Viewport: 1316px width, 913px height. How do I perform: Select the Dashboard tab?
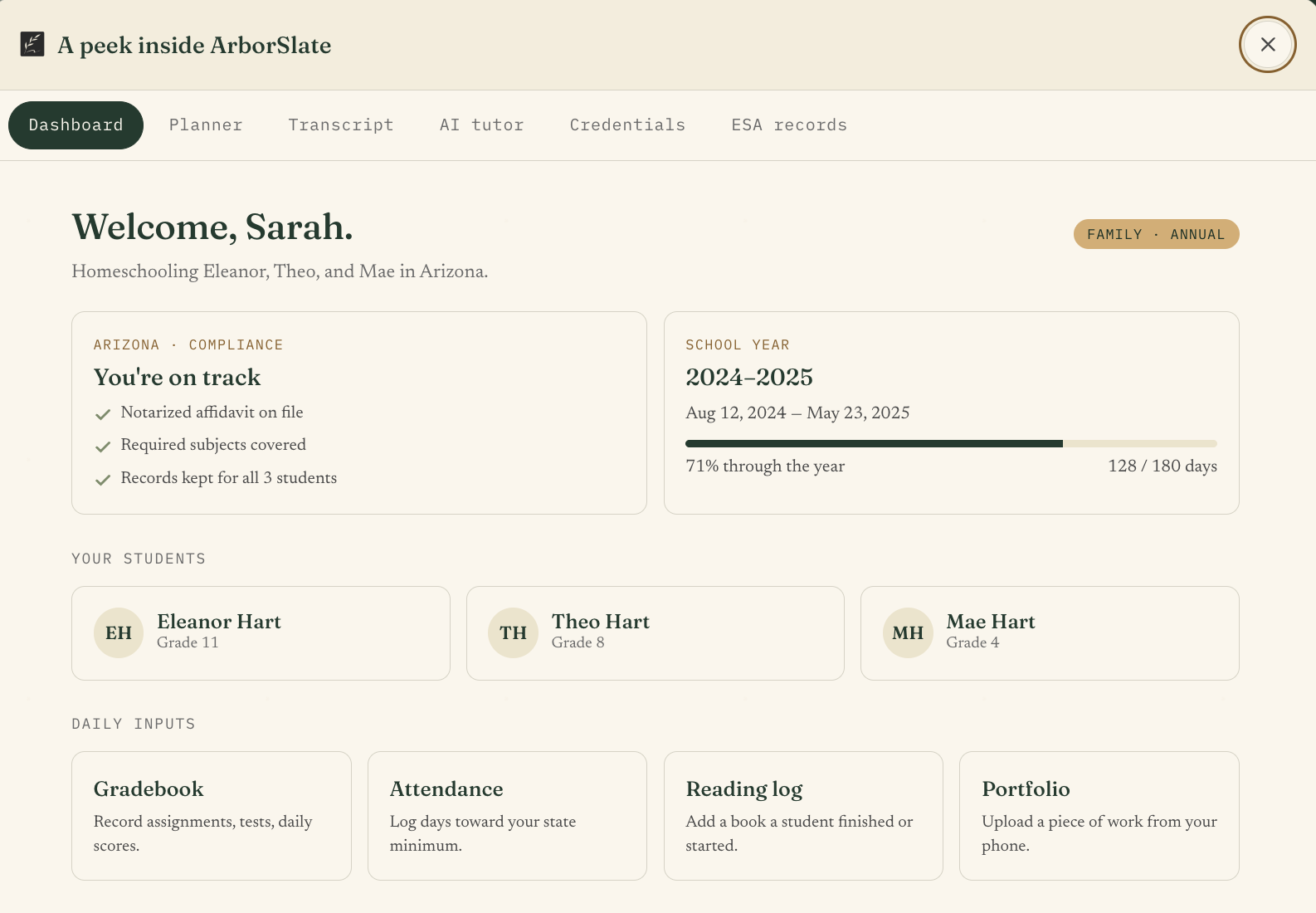click(x=76, y=125)
